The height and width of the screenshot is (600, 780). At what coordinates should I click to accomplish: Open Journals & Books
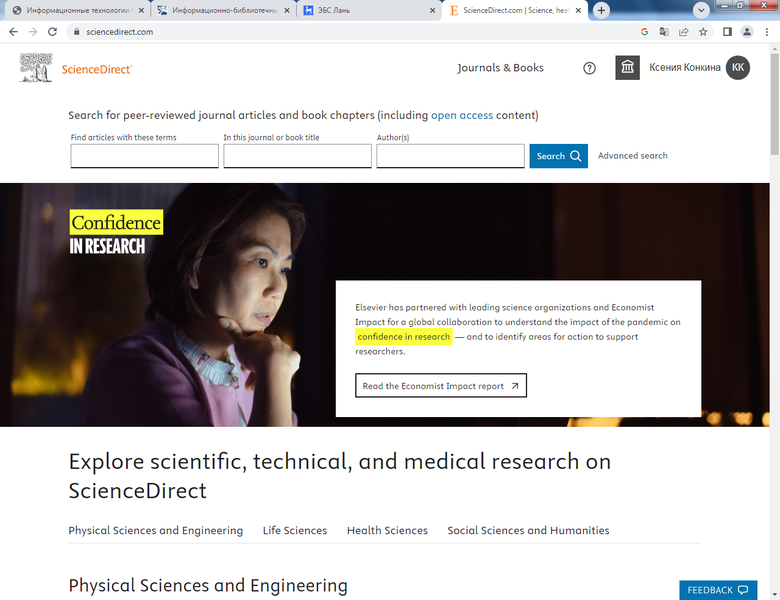point(500,68)
